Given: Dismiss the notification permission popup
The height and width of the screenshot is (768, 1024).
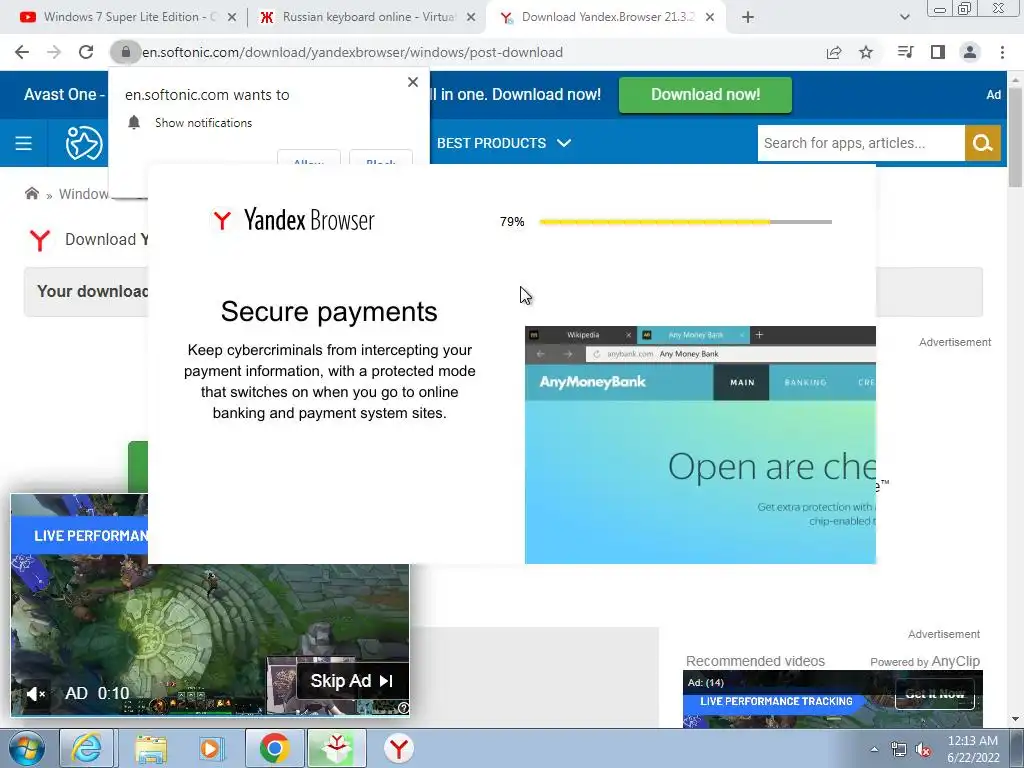Looking at the screenshot, I should pos(413,82).
